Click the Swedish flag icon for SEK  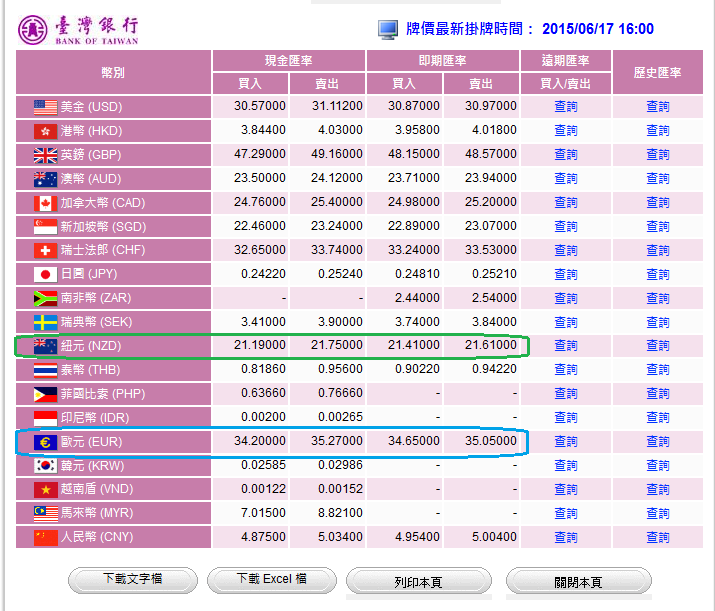tap(45, 322)
